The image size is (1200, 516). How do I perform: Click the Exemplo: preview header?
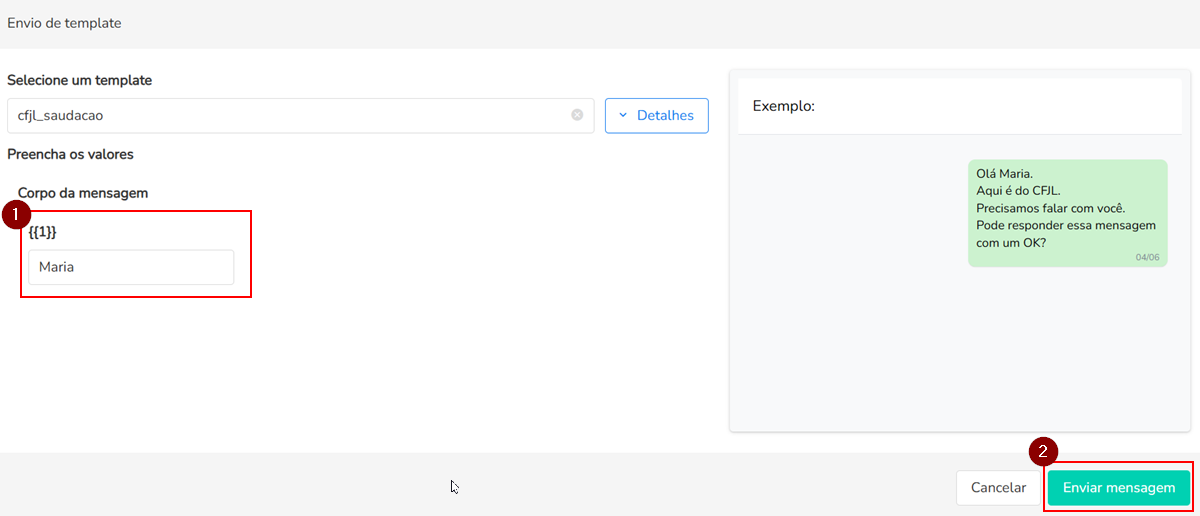pos(784,105)
